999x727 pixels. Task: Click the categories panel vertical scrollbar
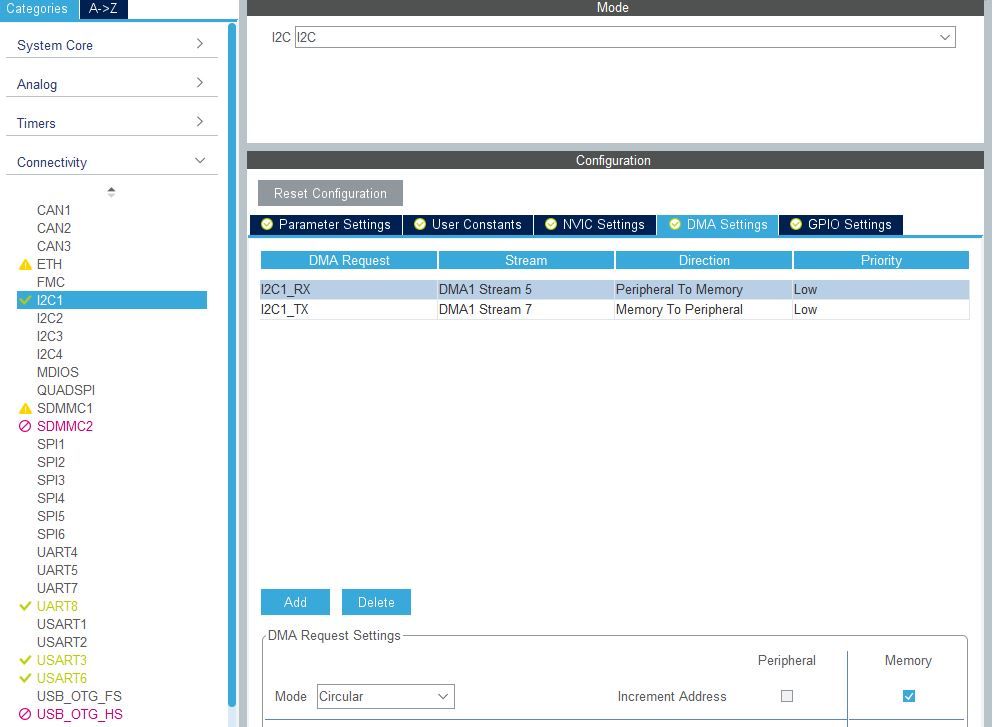233,363
